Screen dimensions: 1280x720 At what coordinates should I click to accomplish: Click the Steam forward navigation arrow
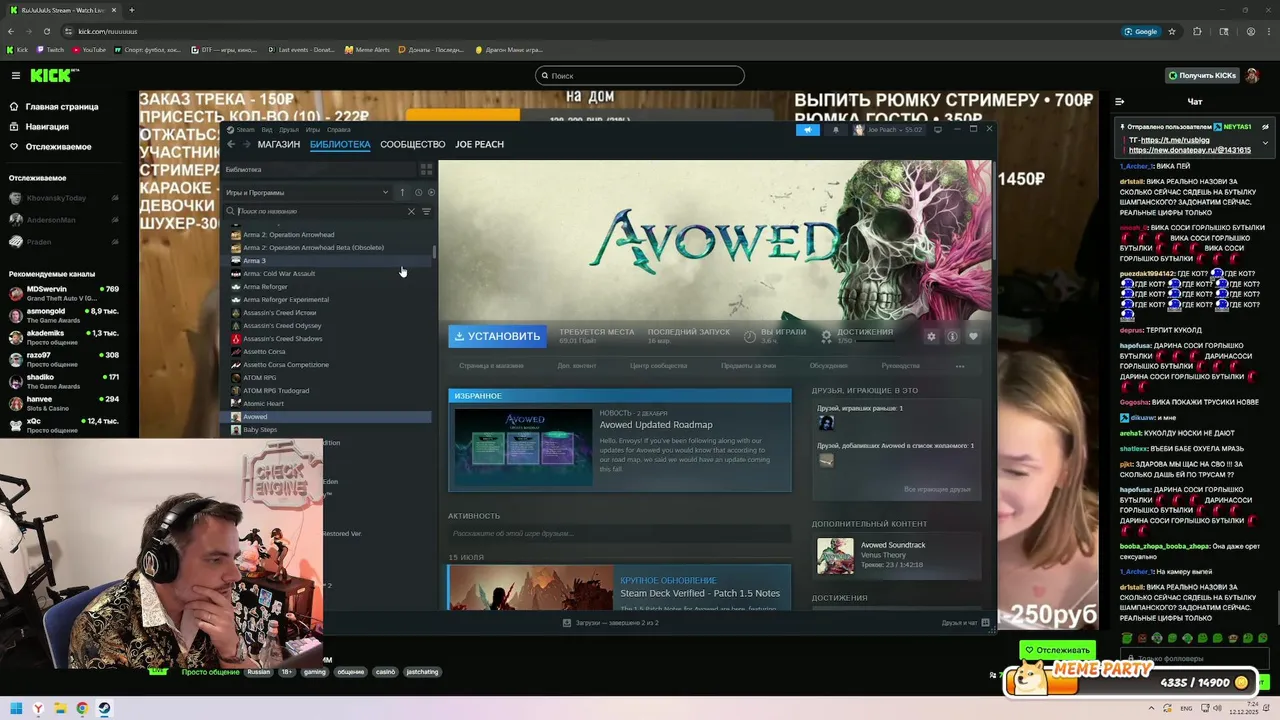pos(246,144)
